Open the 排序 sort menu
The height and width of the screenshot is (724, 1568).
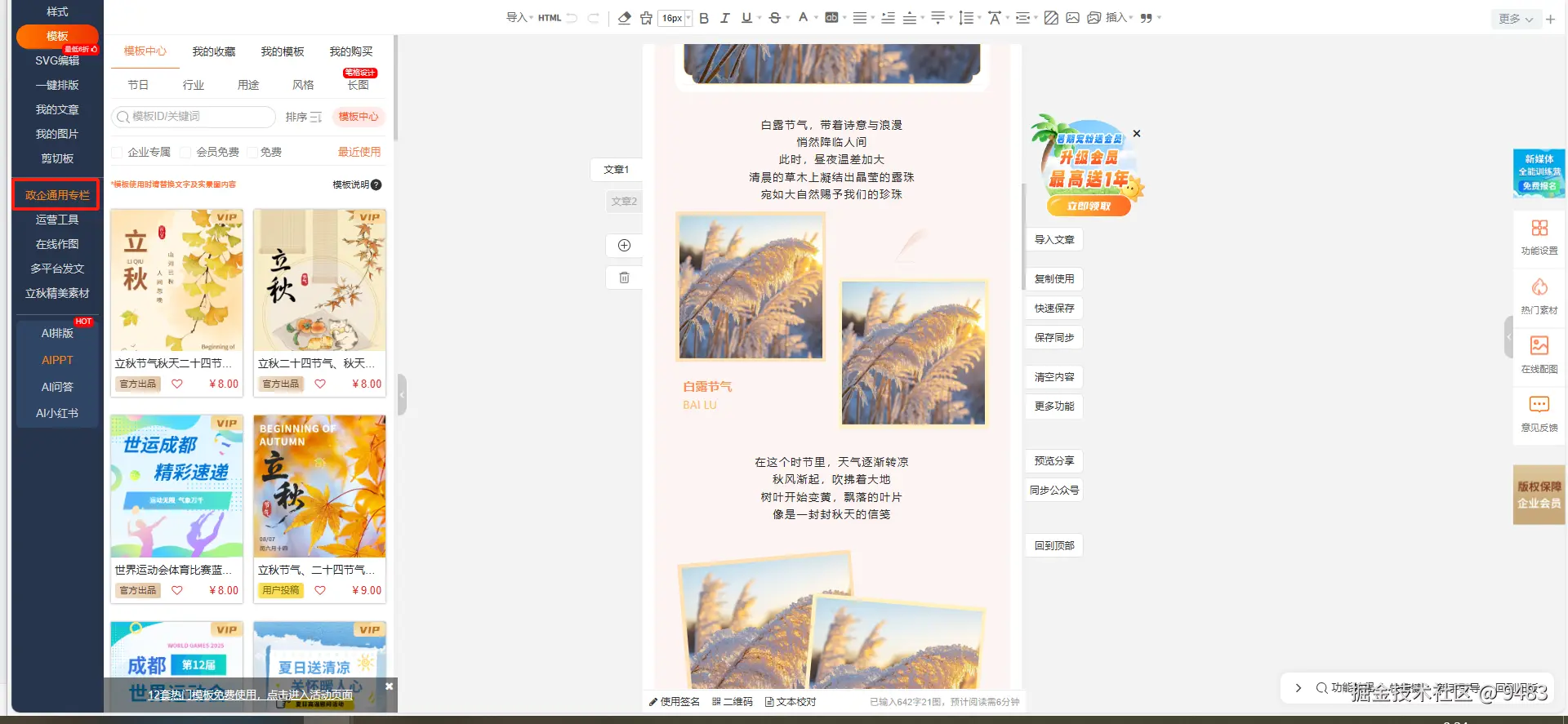point(304,118)
